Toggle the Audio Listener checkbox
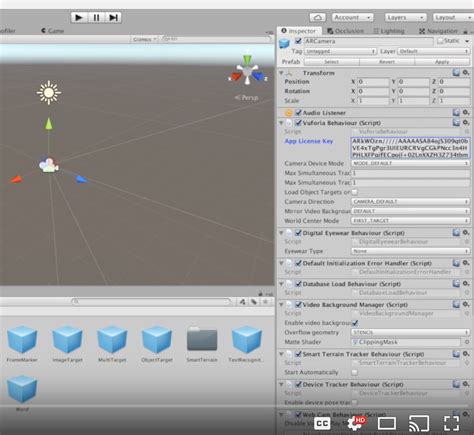 coord(298,113)
